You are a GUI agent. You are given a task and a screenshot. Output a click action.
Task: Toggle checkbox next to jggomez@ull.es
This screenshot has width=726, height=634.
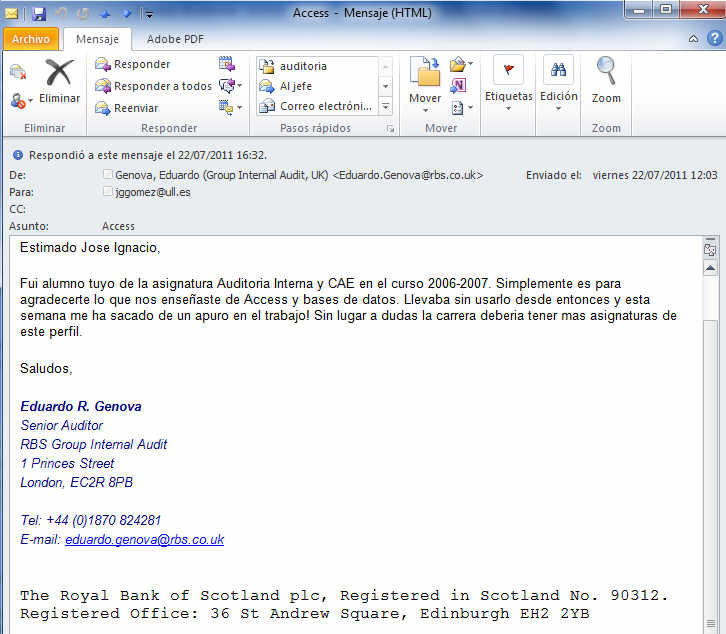pyautogui.click(x=108, y=192)
